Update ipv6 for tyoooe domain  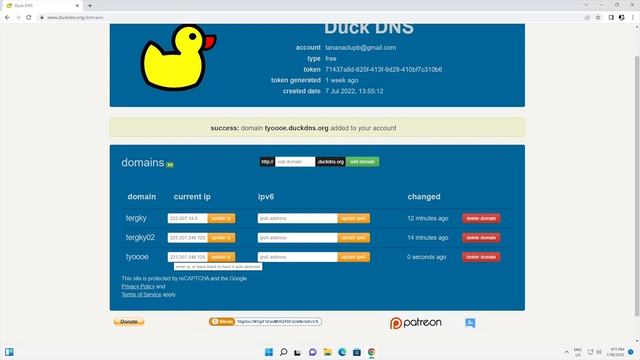(x=353, y=257)
